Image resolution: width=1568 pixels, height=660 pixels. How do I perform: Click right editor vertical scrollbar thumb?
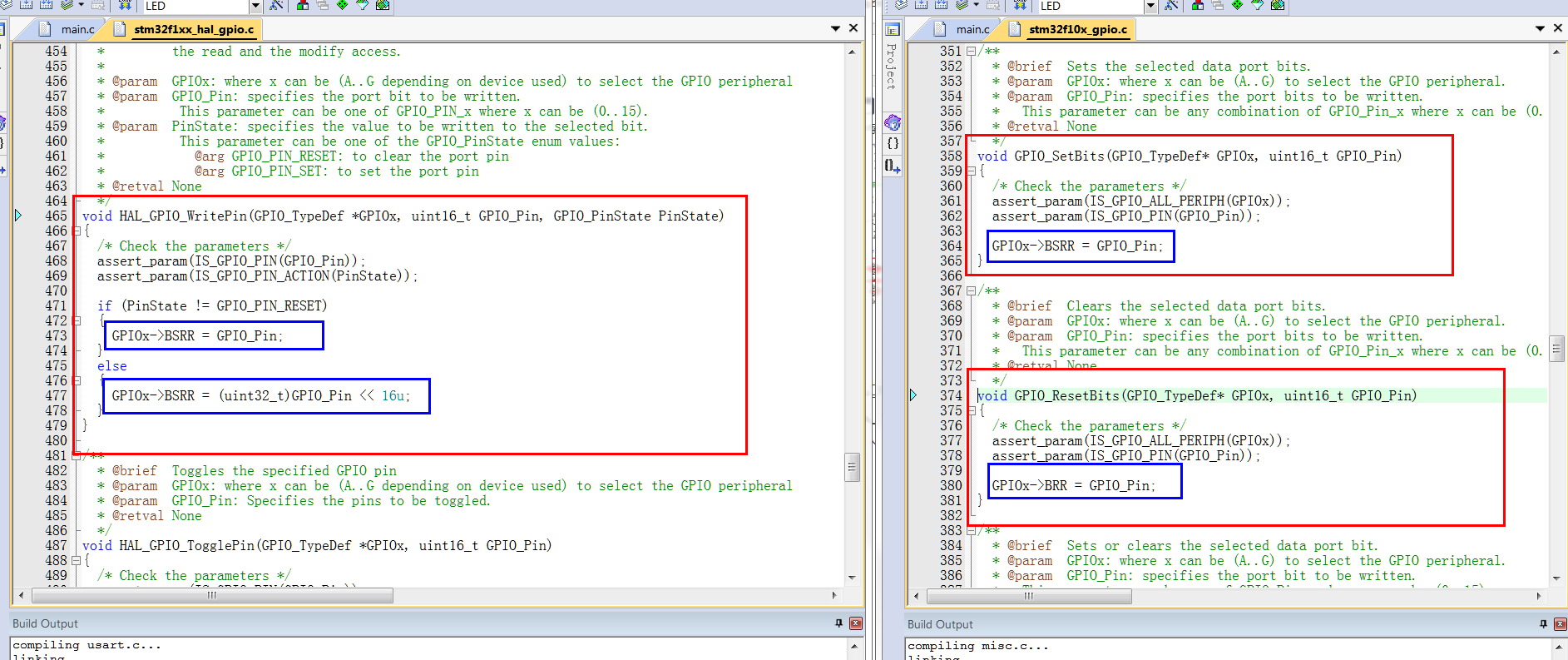click(x=1556, y=348)
